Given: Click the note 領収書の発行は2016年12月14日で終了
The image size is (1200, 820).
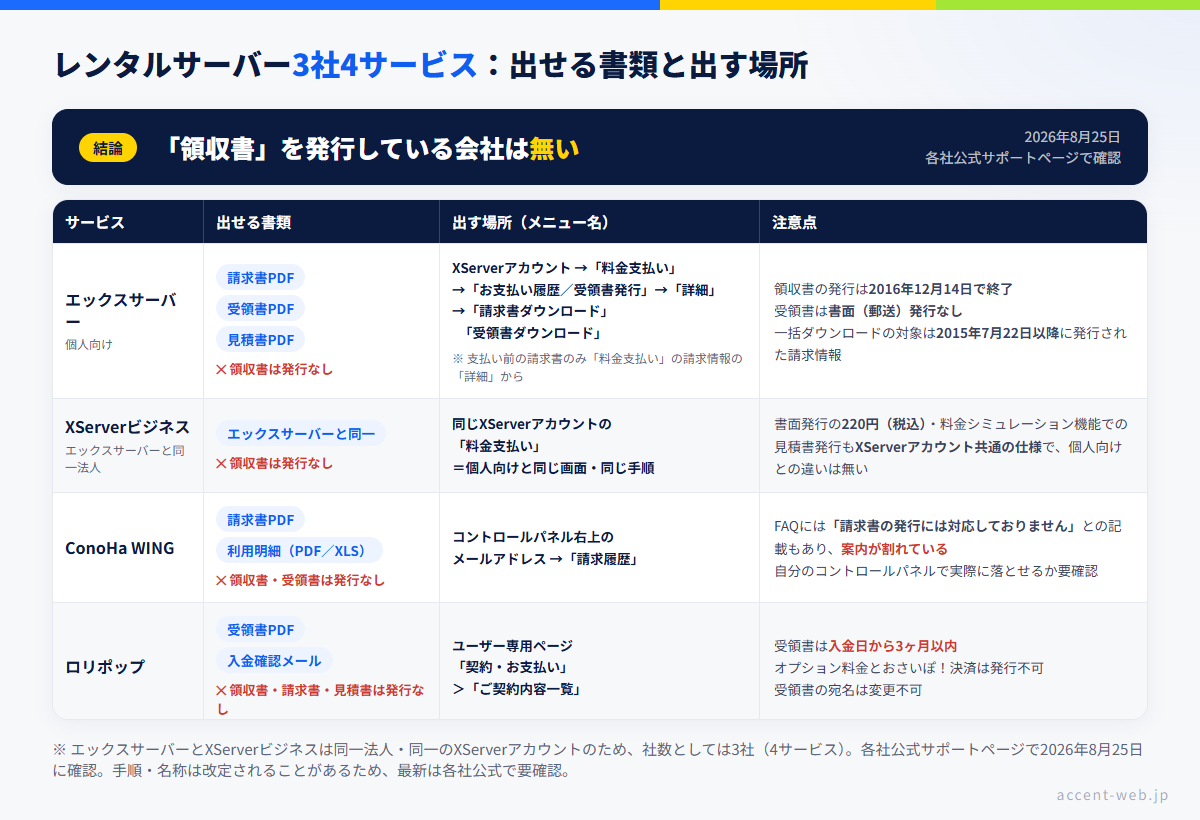Looking at the screenshot, I should [x=893, y=289].
